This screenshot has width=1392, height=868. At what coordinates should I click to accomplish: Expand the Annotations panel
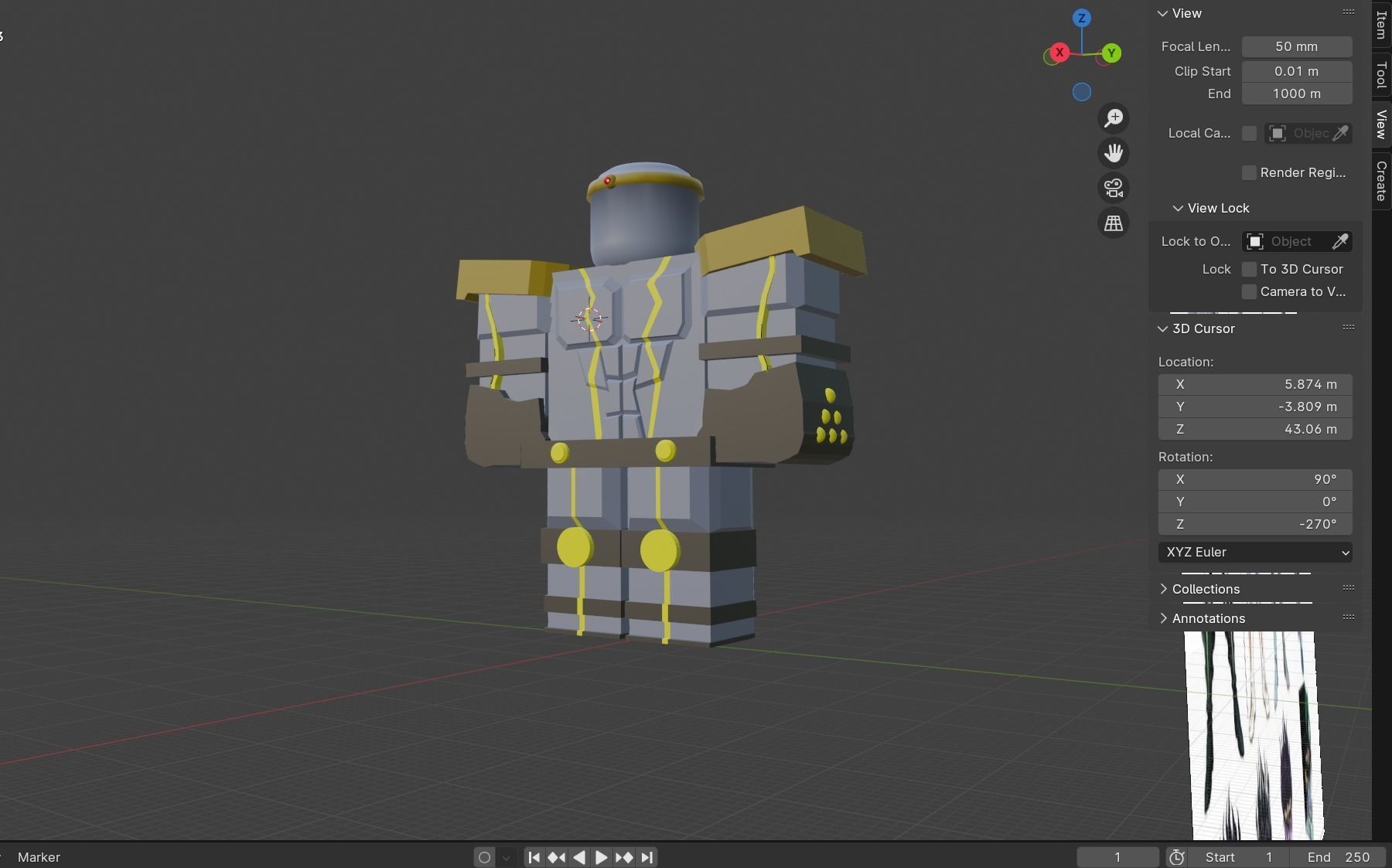[1163, 618]
